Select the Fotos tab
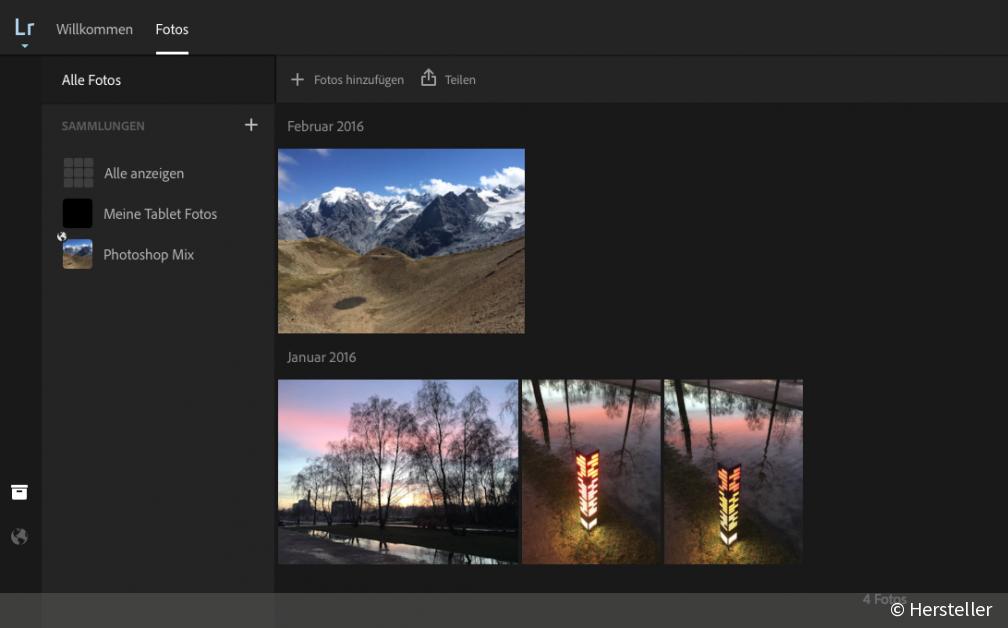The height and width of the screenshot is (628, 1008). click(x=171, y=29)
